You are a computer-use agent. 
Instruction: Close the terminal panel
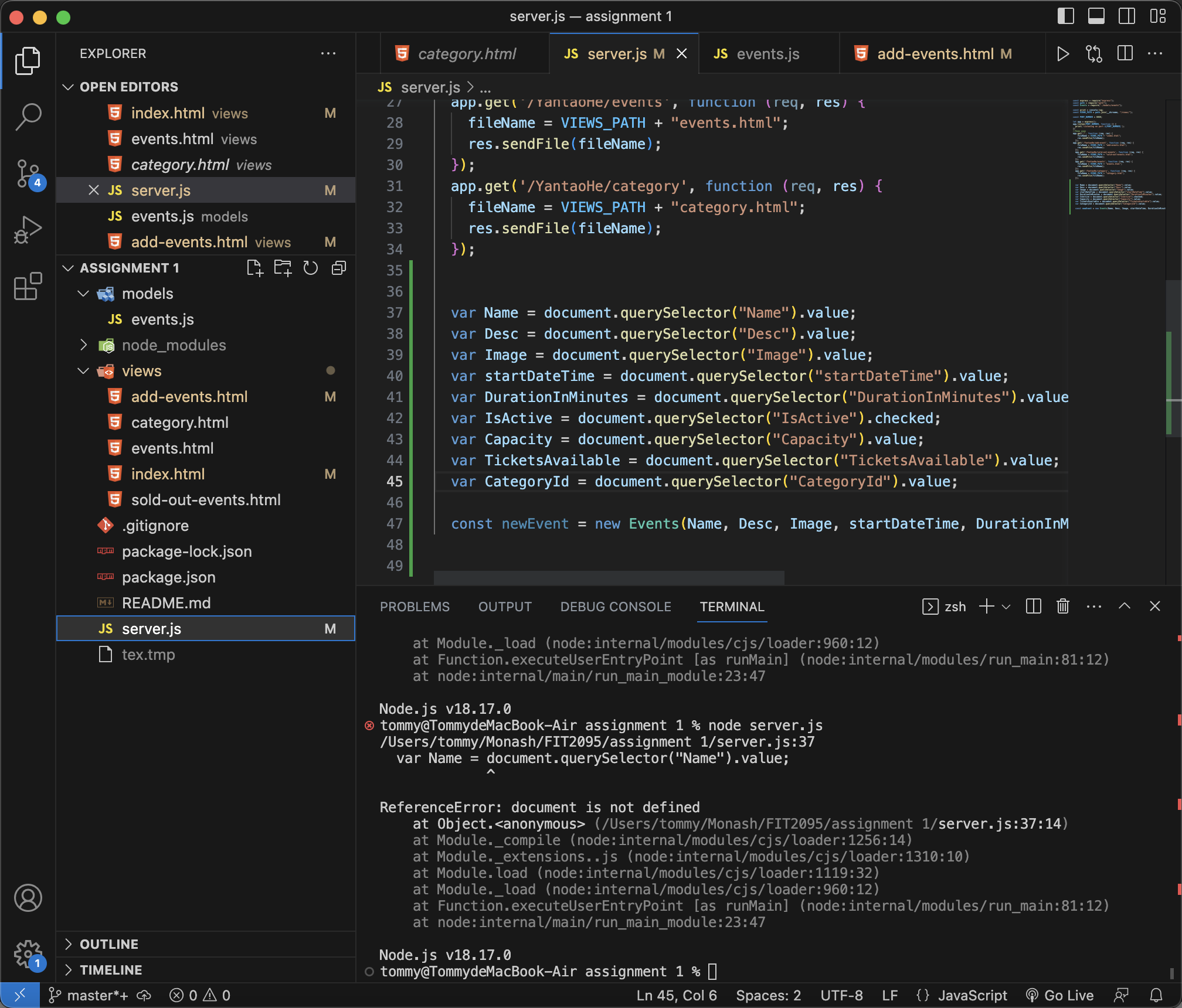pos(1155,607)
